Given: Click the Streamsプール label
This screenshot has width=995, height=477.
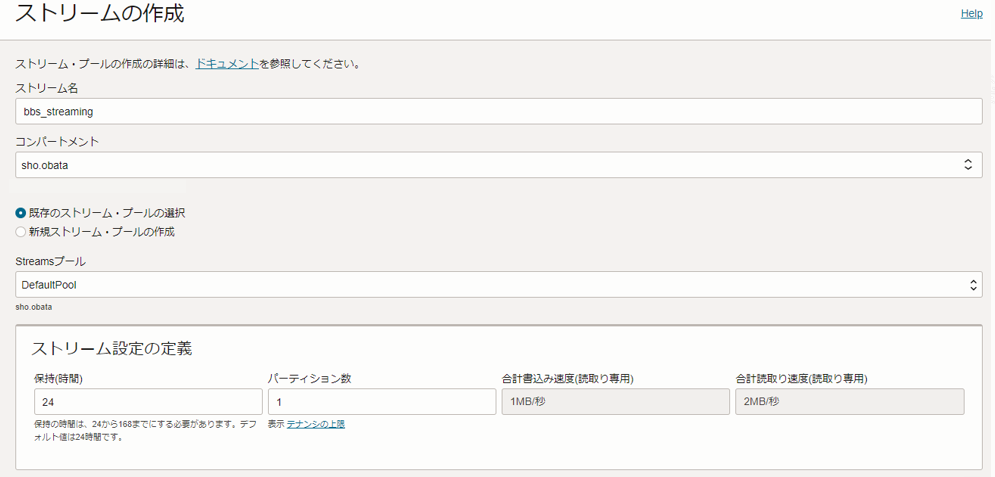Looking at the screenshot, I should (x=50, y=261).
